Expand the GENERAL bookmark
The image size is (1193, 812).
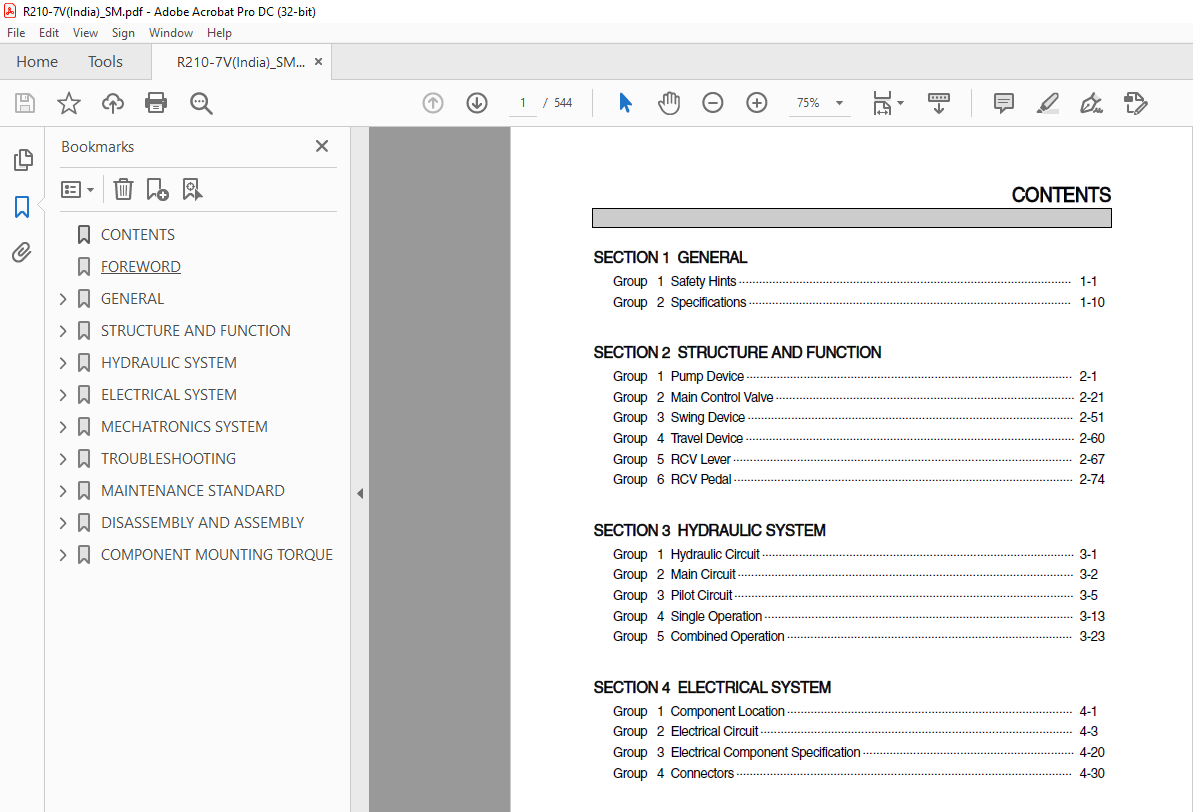[63, 299]
